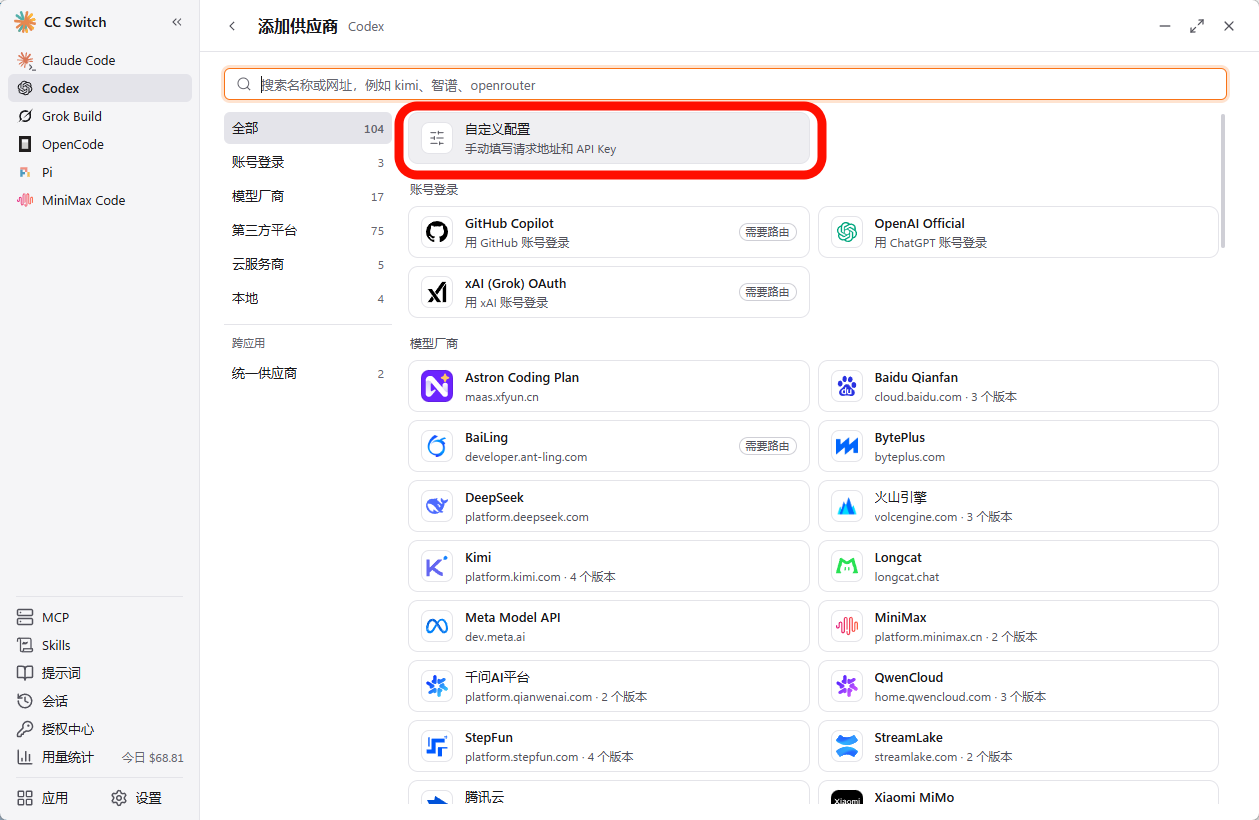Viewport: 1259px width, 820px height.
Task: Click 需要路由 badge on GitHub Copilot
Action: 768,232
